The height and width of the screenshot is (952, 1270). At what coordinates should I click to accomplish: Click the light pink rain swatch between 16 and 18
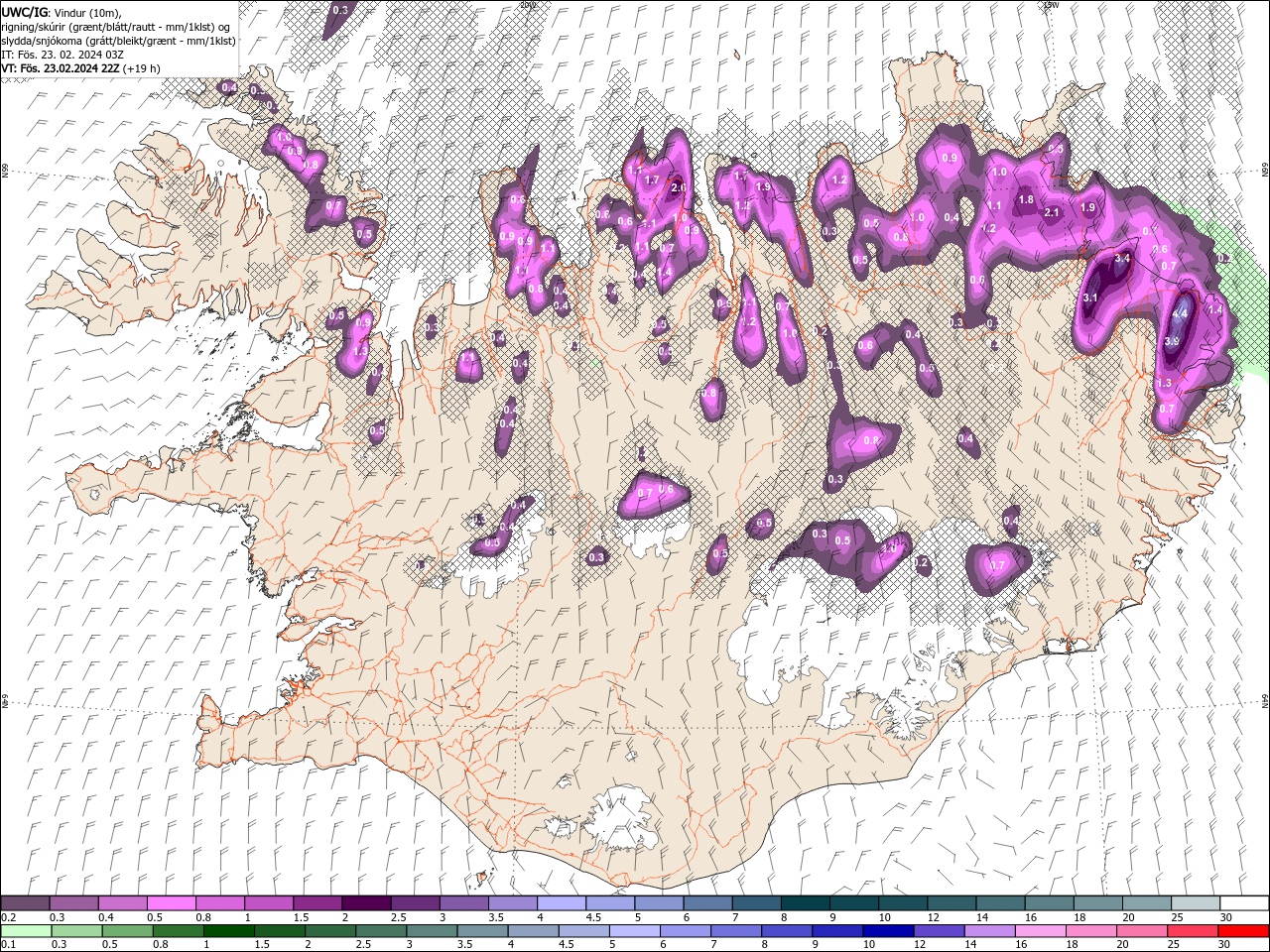point(1040,931)
